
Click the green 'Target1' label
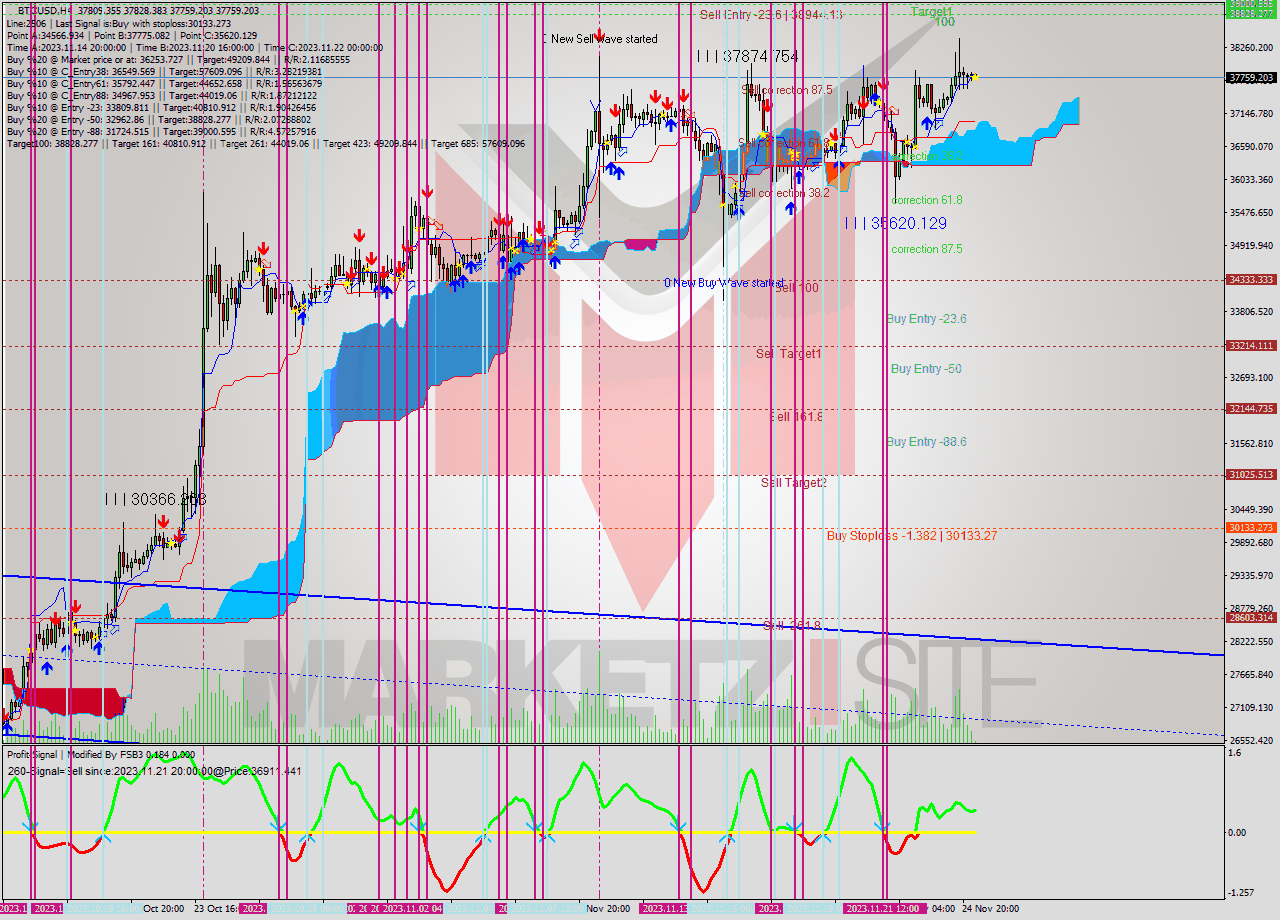[x=931, y=12]
